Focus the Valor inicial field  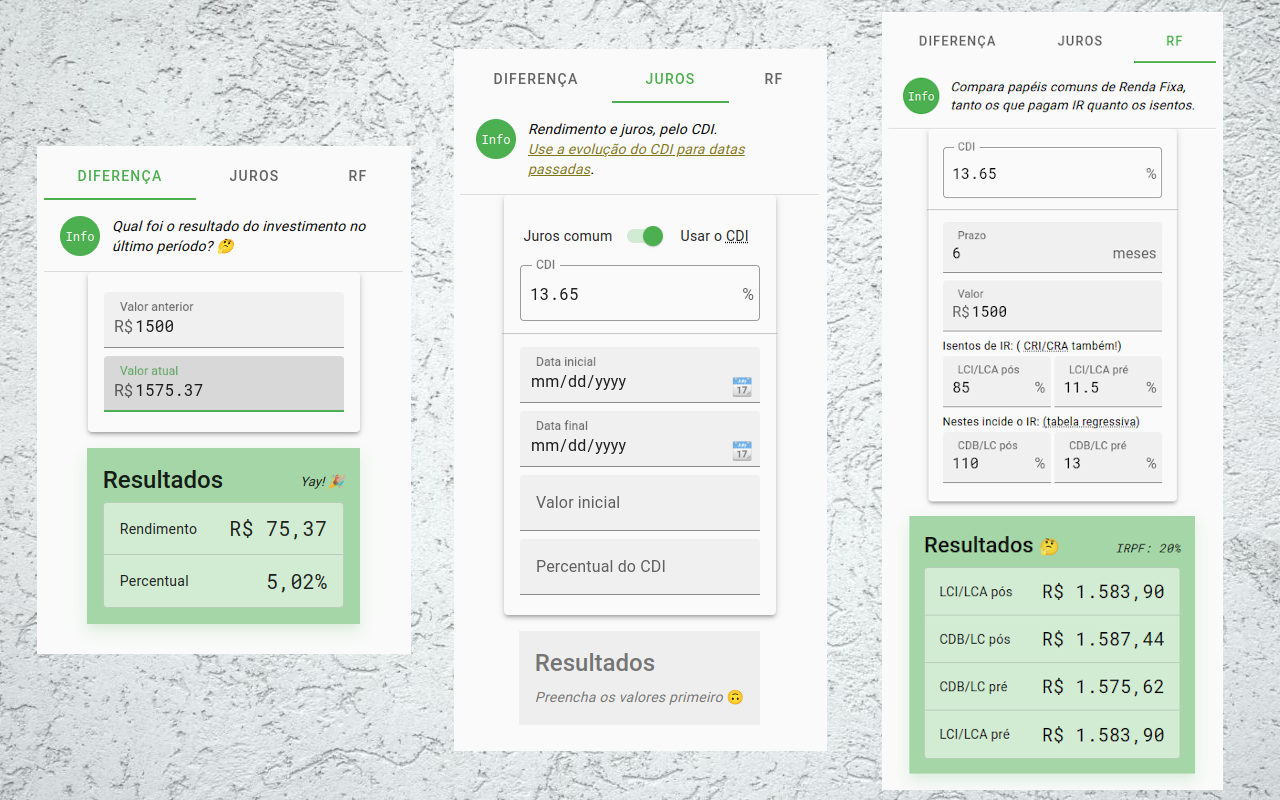point(640,503)
